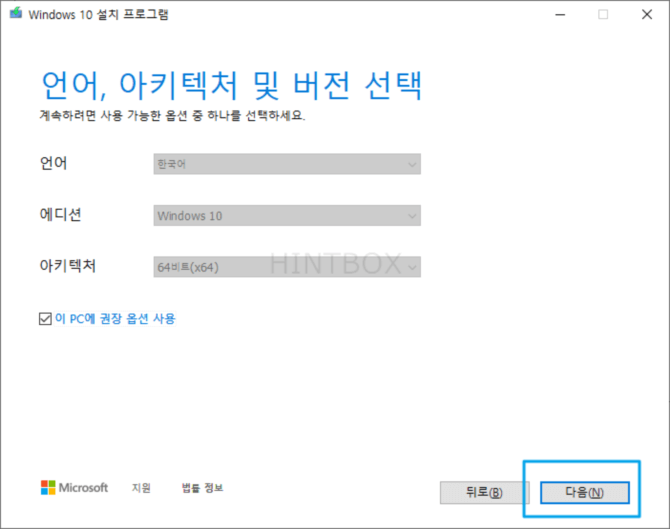Click the 뒤로(B) button

485,493
